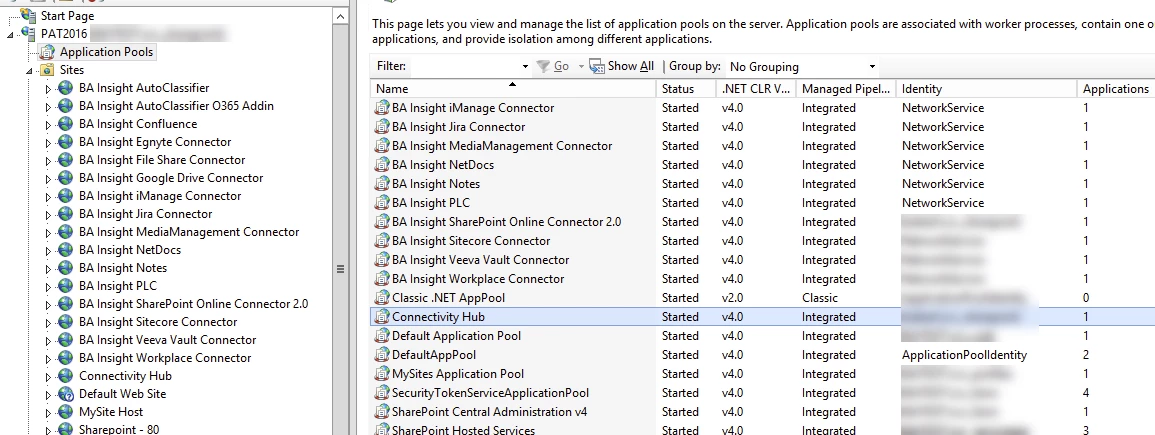Click the Start Page icon in tree
The height and width of the screenshot is (435, 1155).
point(28,15)
